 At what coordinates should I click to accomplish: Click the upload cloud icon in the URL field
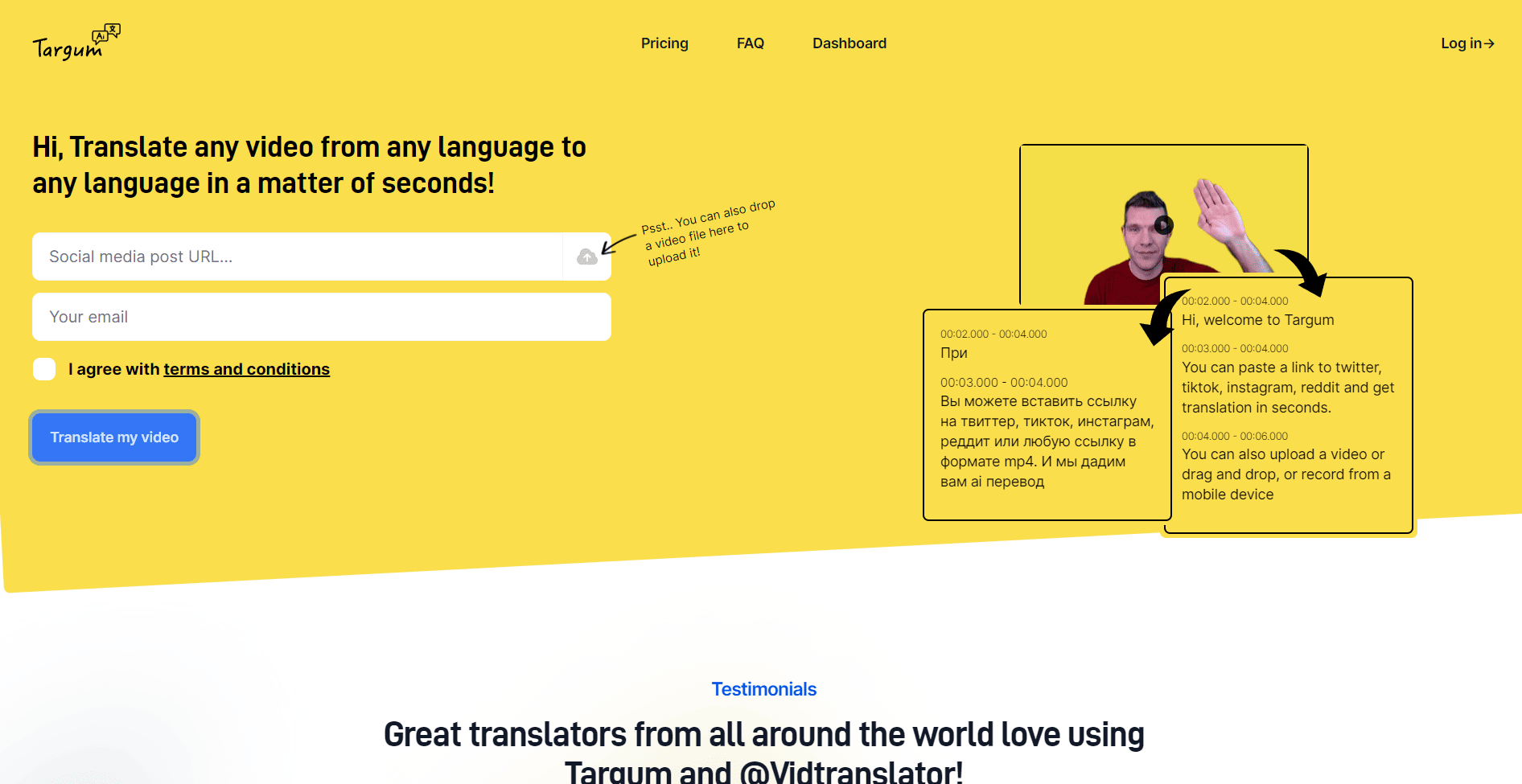pyautogui.click(x=586, y=257)
